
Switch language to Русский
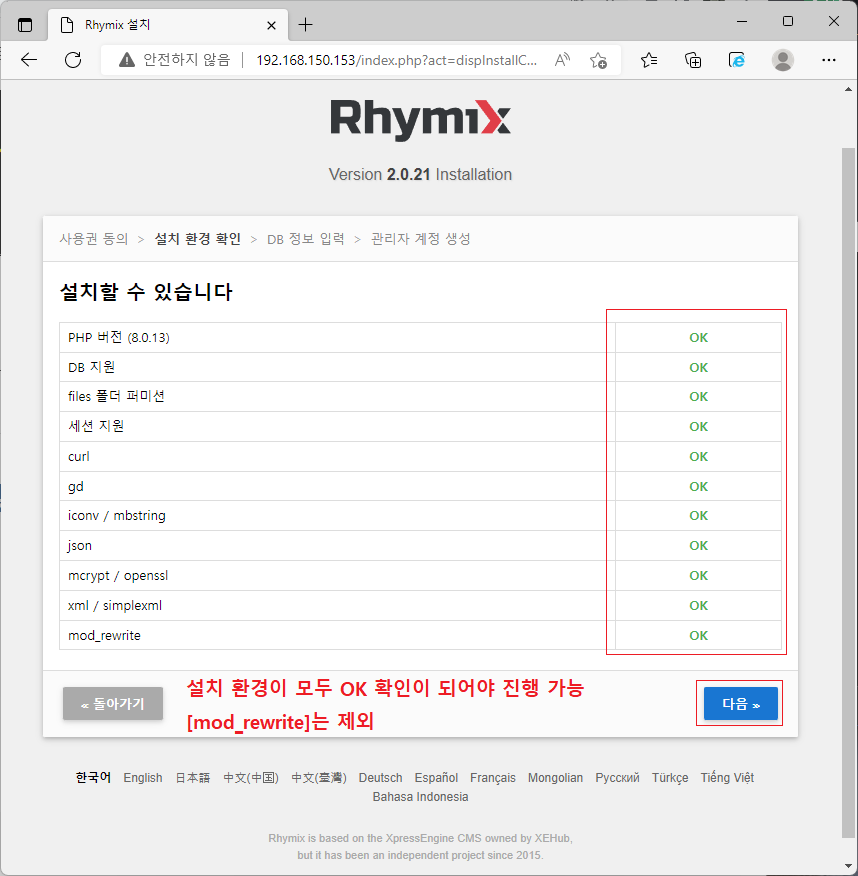click(x=617, y=778)
